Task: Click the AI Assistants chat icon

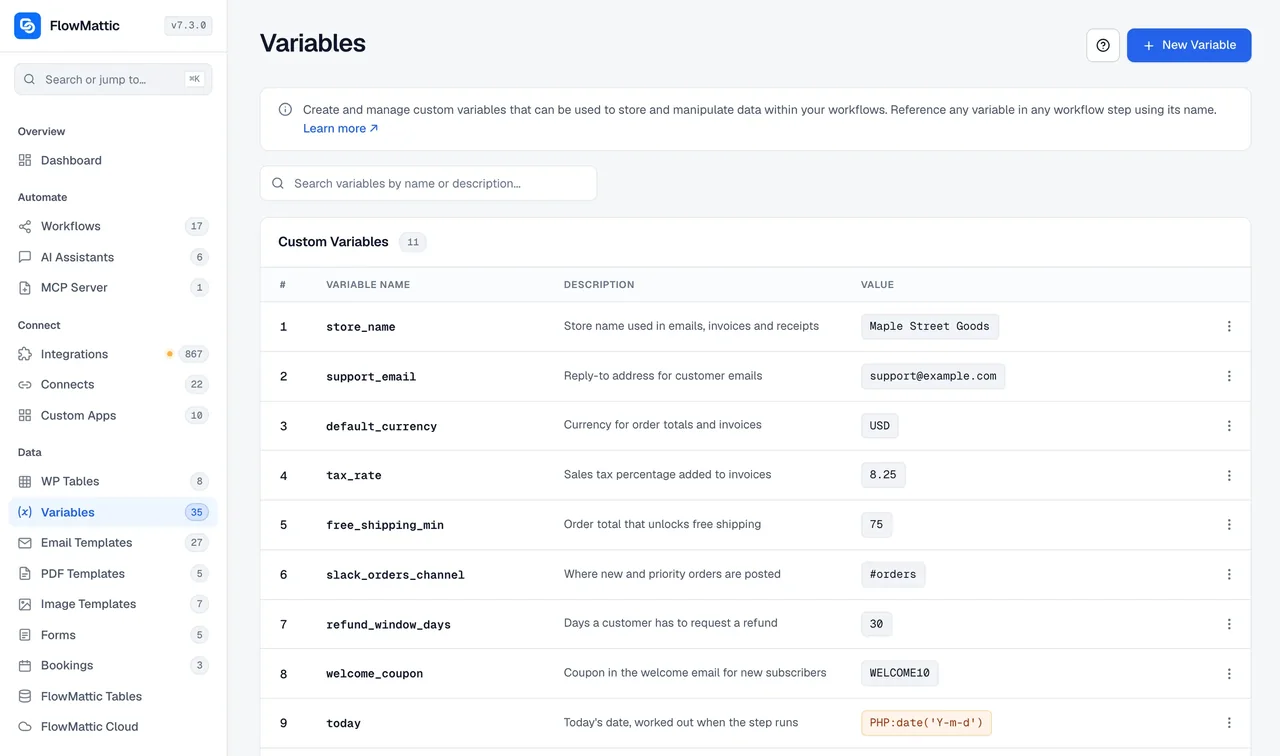Action: tap(25, 257)
